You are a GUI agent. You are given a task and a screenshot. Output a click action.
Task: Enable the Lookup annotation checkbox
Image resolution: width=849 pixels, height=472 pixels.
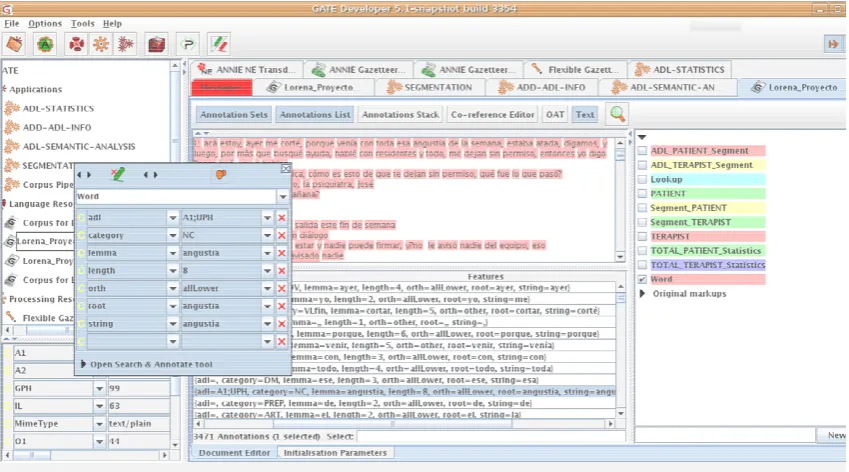coord(642,179)
